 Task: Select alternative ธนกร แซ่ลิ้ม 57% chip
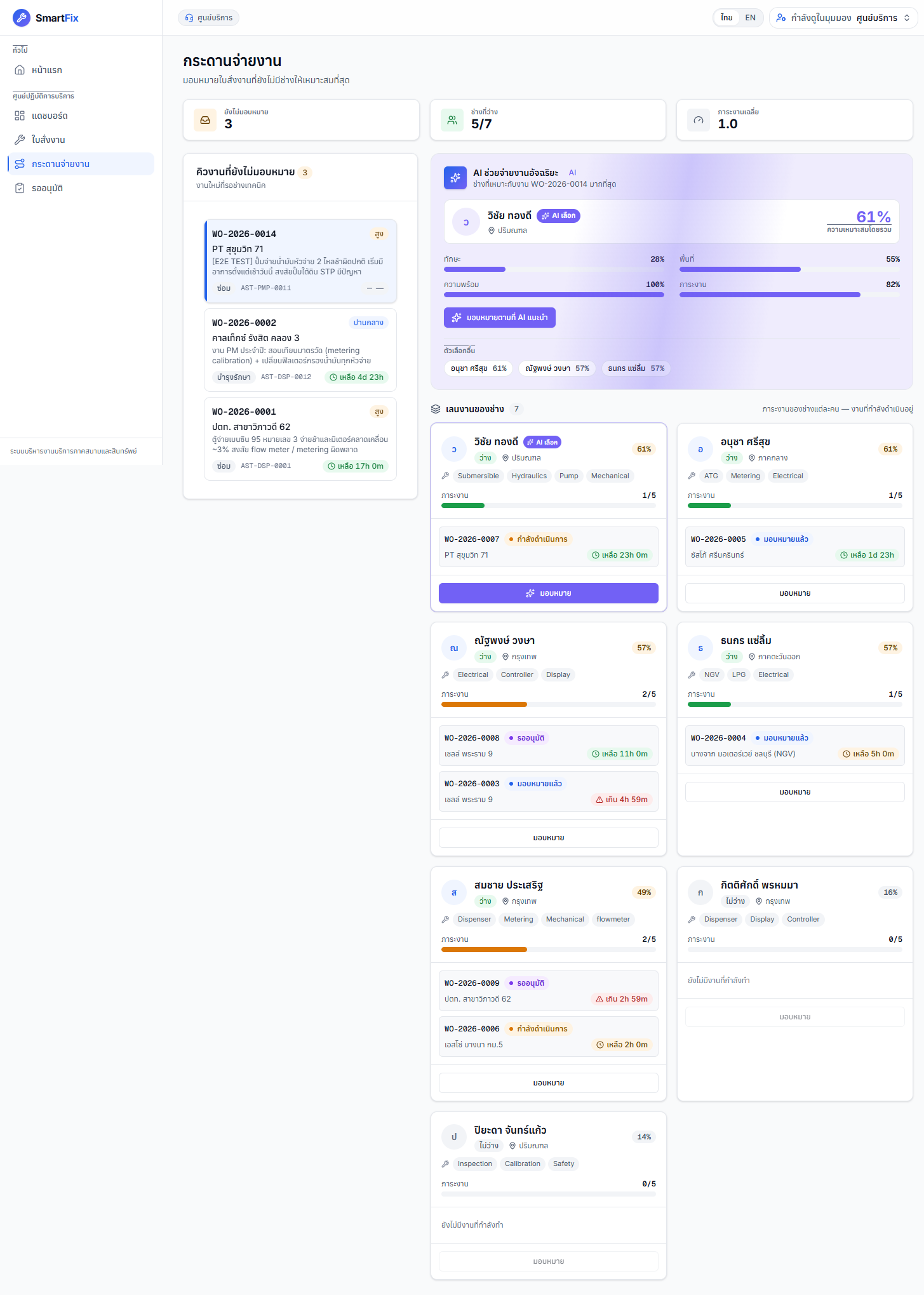[636, 368]
